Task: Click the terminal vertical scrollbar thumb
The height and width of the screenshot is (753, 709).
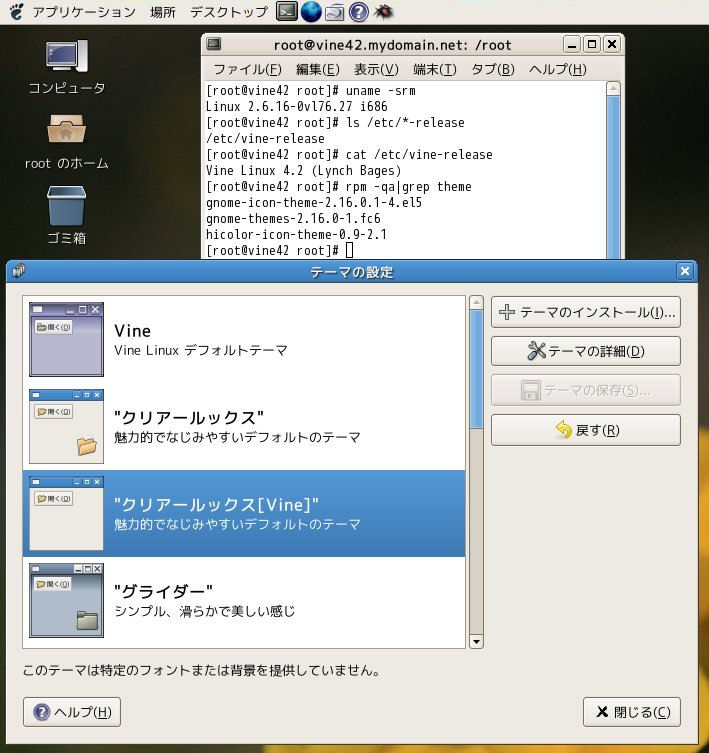Action: (613, 177)
